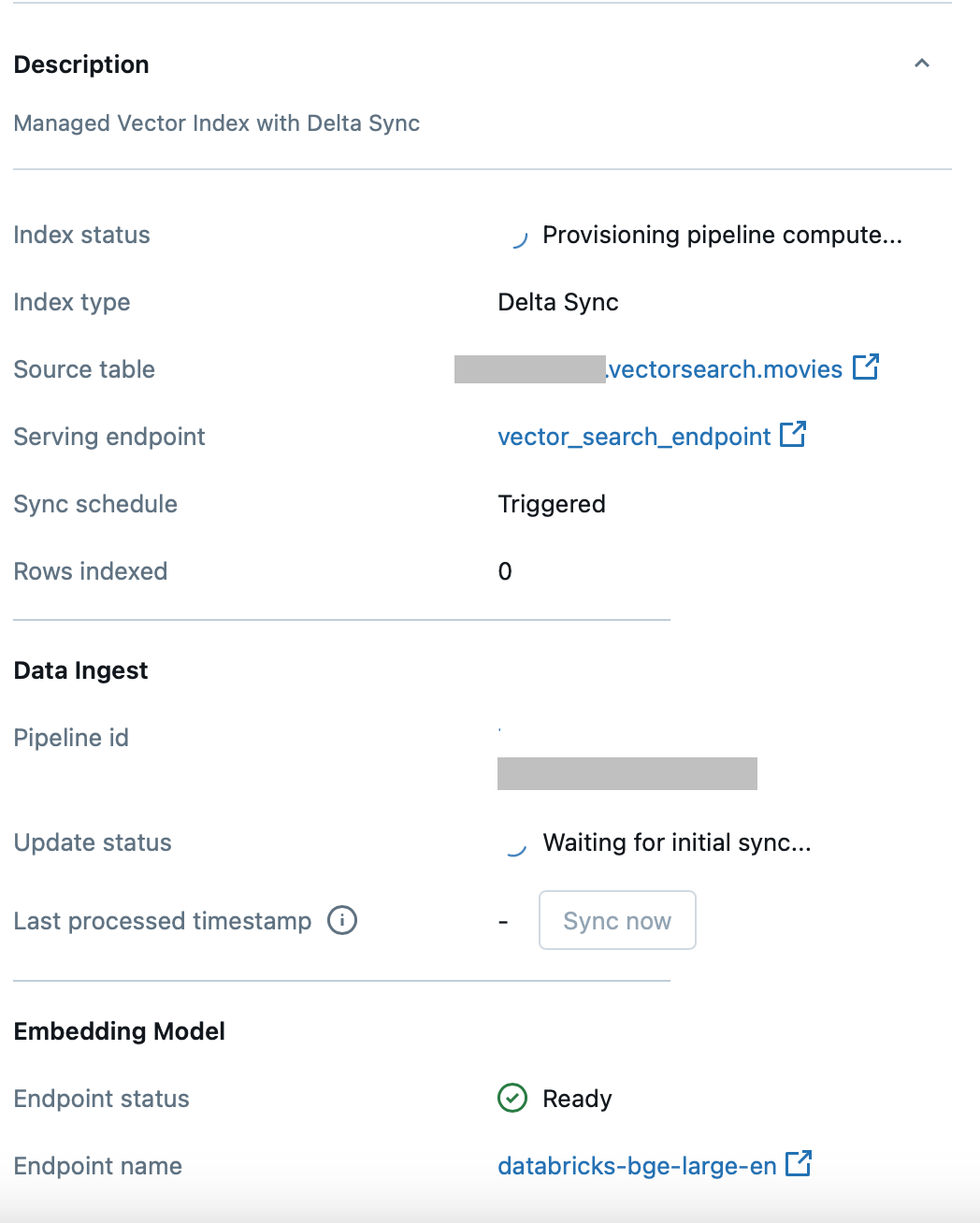Click the Data Ingest section heading

coord(80,670)
